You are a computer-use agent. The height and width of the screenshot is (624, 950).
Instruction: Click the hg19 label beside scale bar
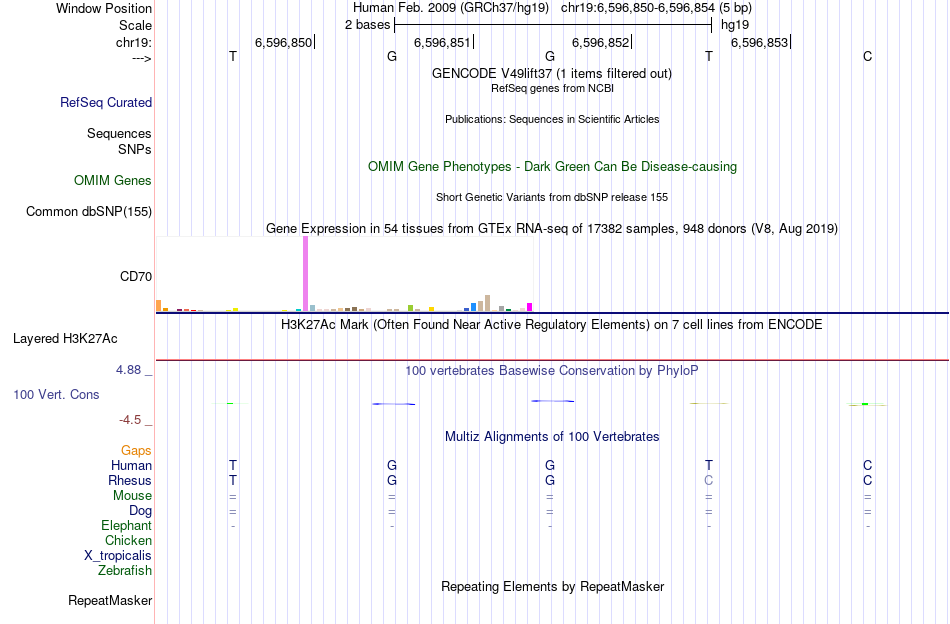(735, 25)
